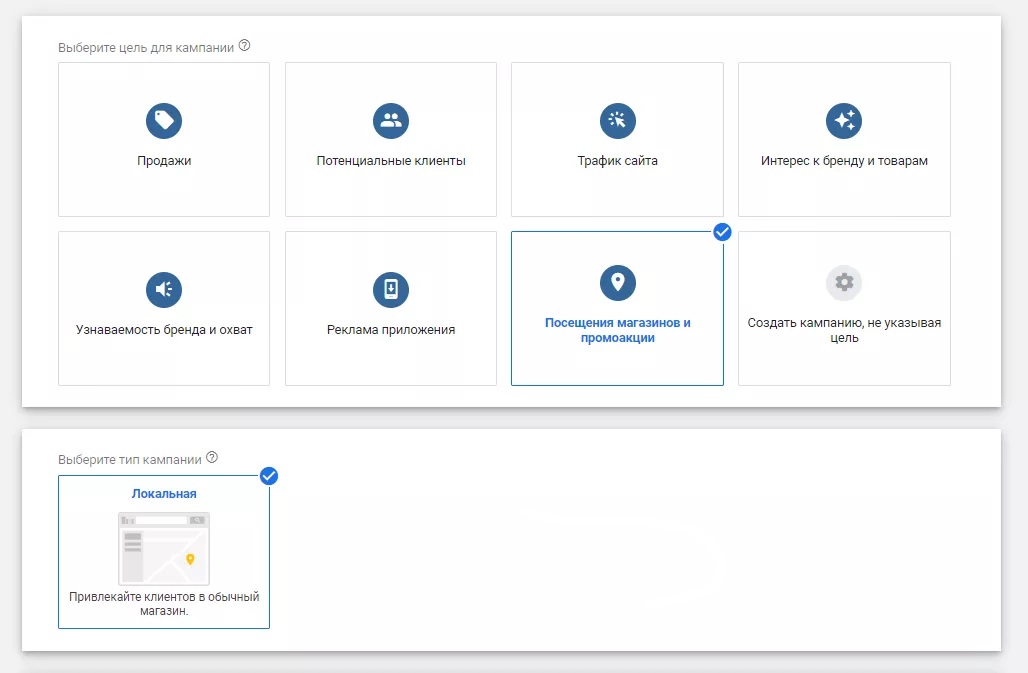Image resolution: width=1028 pixels, height=673 pixels.
Task: Click the map illustration thumbnail in Локальная card
Action: (164, 548)
